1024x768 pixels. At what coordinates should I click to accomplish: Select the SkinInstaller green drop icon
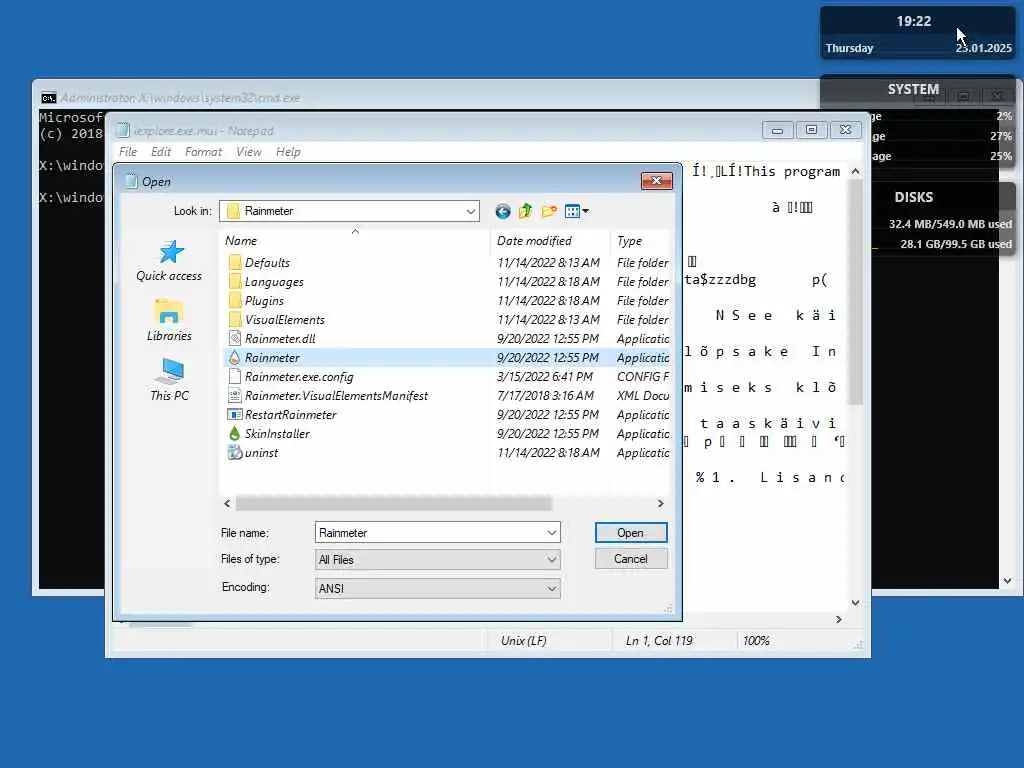(235, 433)
